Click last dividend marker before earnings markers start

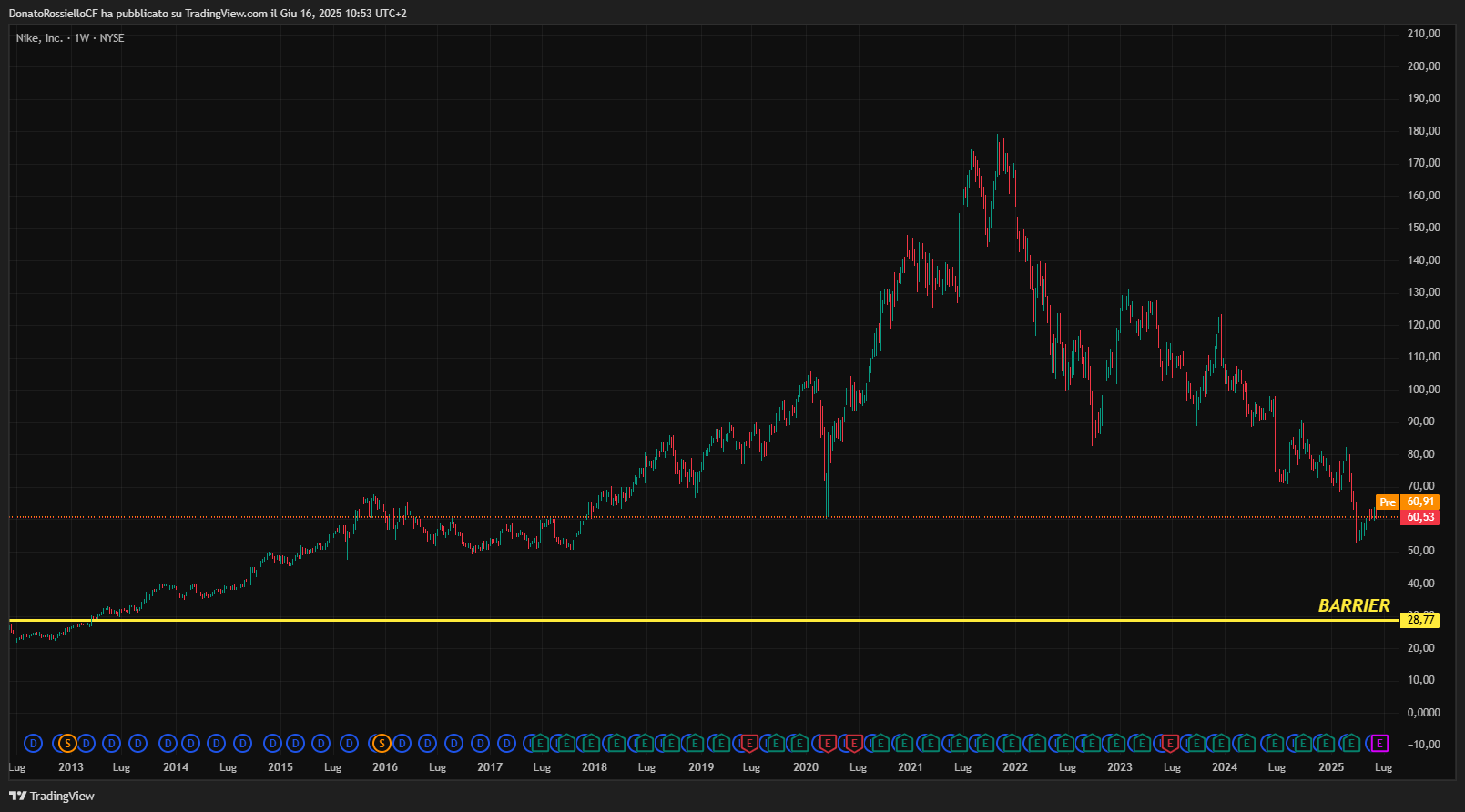(x=507, y=744)
